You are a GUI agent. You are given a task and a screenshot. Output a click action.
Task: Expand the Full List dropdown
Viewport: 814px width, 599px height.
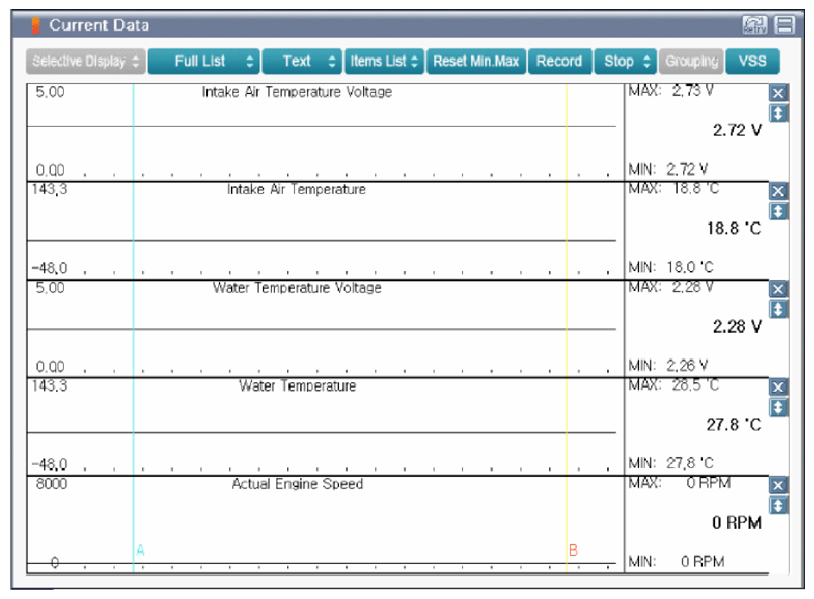point(204,61)
